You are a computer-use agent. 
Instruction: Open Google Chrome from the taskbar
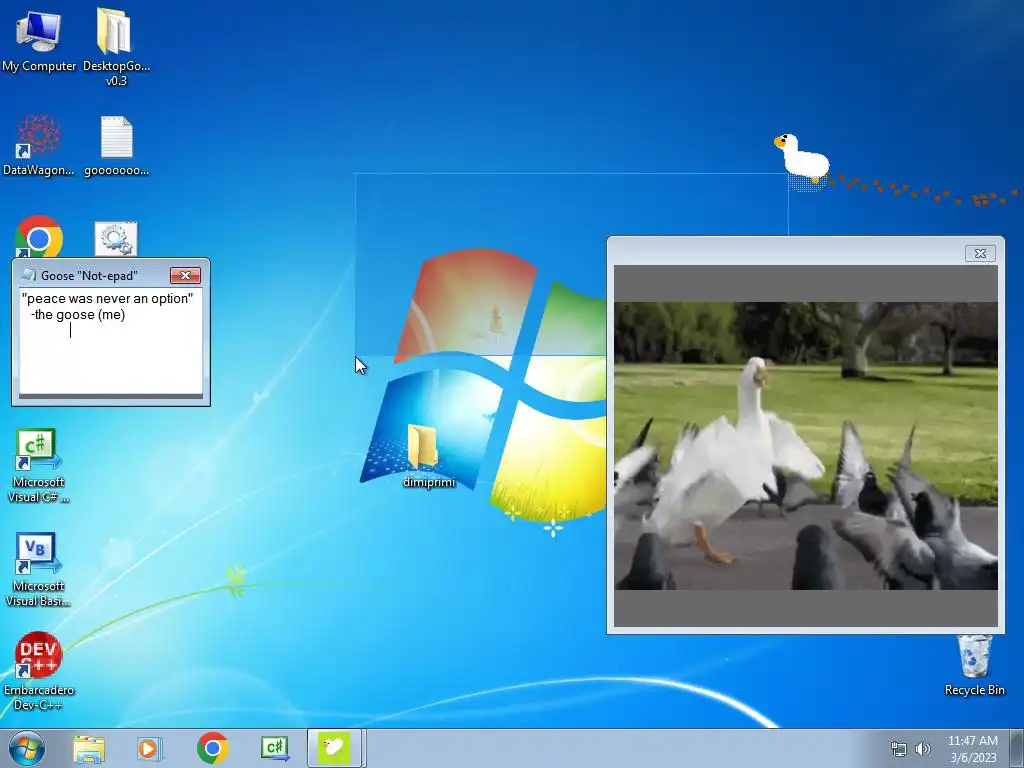[x=212, y=748]
